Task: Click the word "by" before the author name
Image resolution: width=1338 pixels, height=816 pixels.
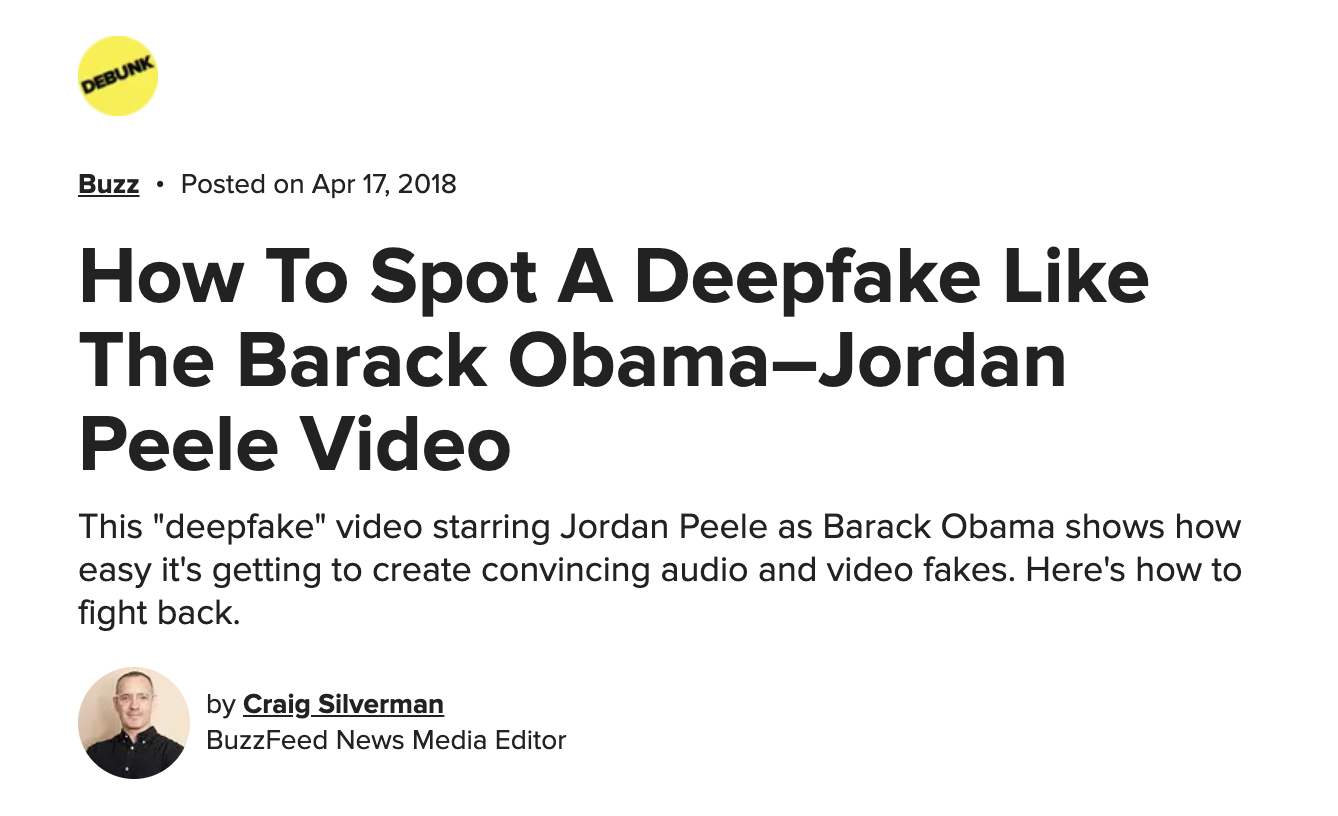Action: coord(220,704)
